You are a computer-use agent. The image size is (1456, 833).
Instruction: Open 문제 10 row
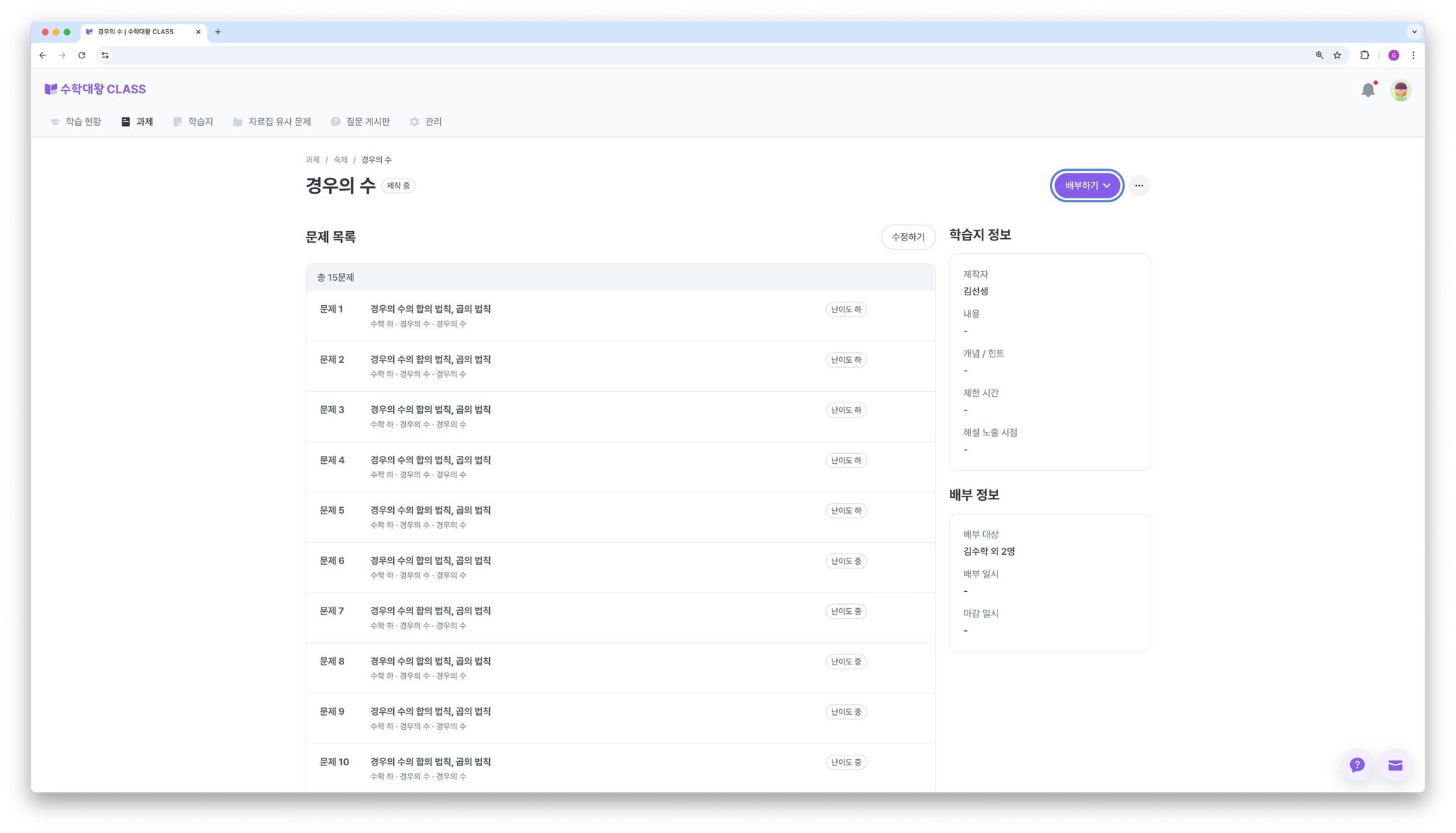click(621, 768)
